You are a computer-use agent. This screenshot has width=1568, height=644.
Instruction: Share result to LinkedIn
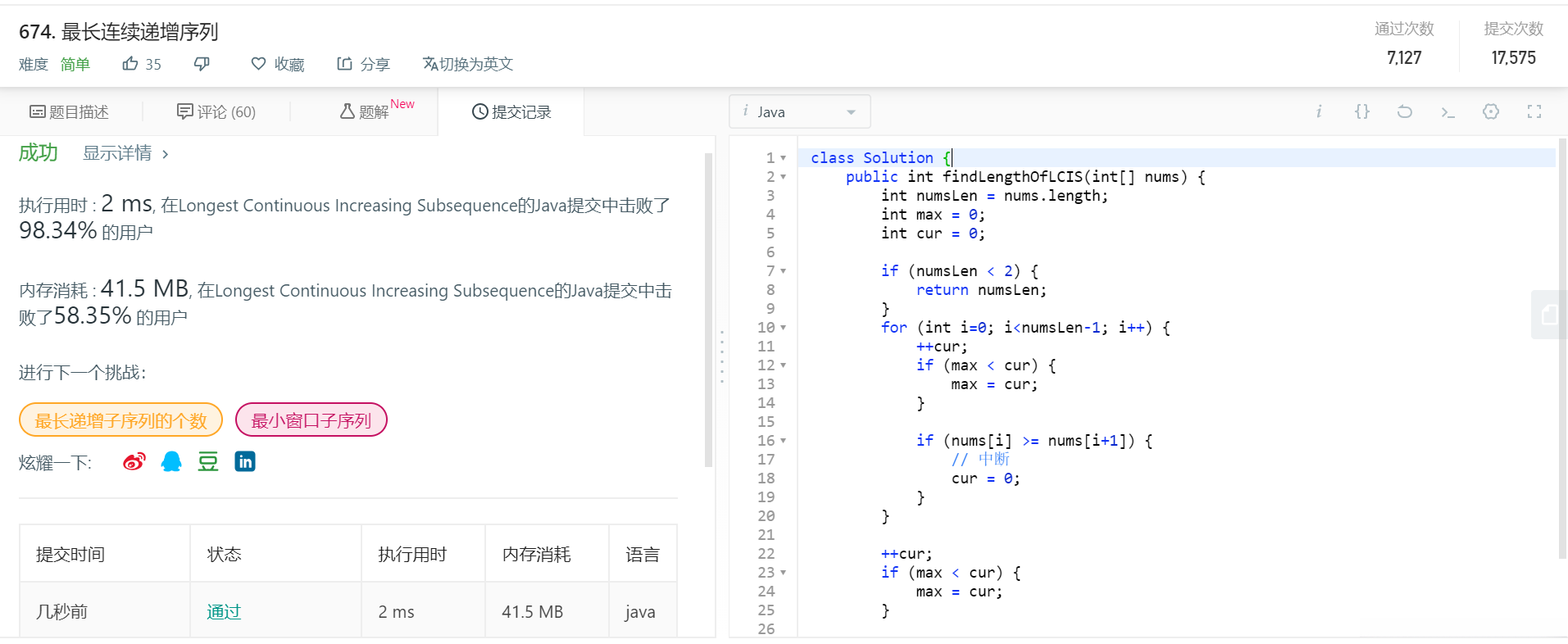tap(245, 462)
